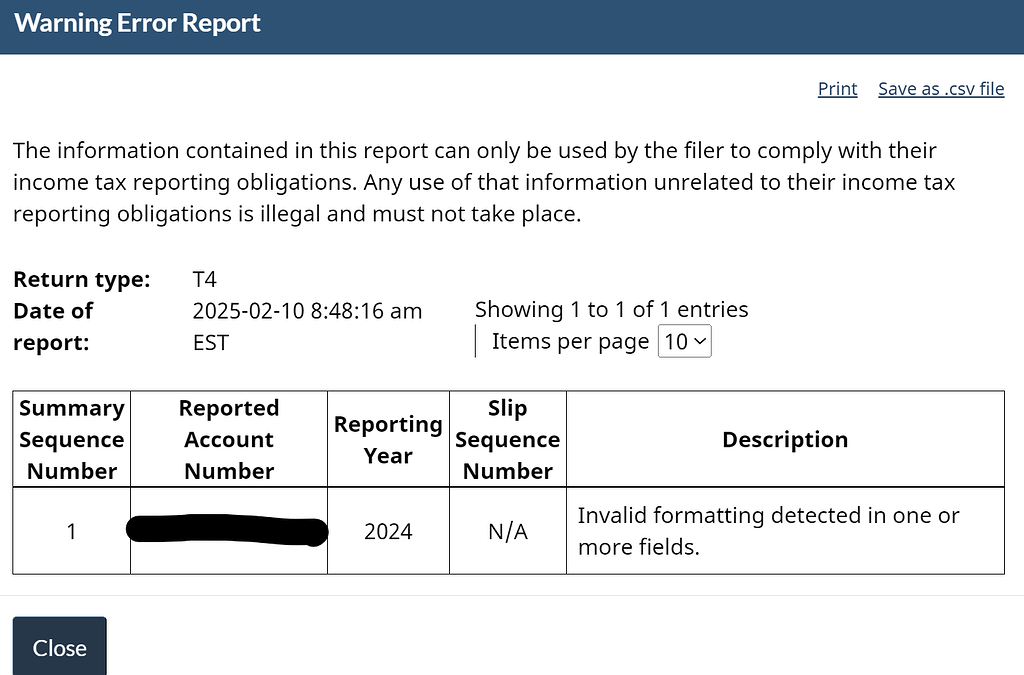Viewport: 1024px width, 675px height.
Task: Save the report as a .csv file
Action: coord(941,89)
